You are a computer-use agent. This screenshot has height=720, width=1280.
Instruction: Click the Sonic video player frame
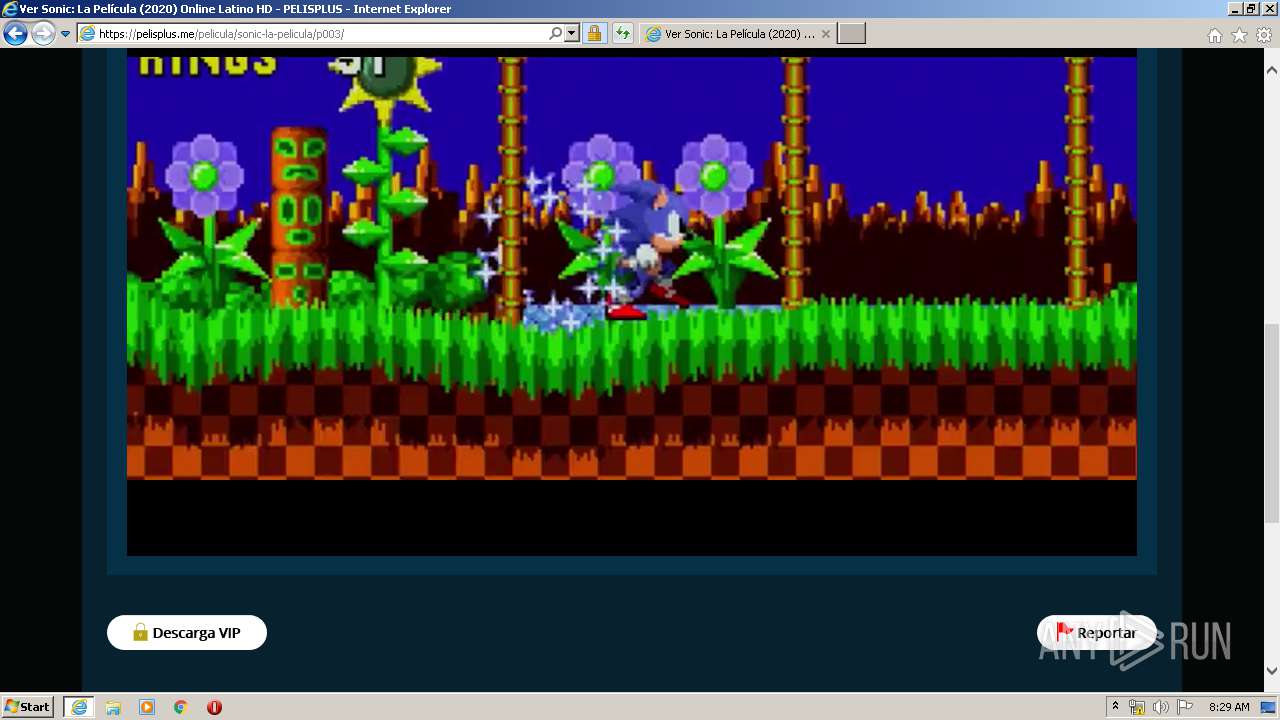(x=632, y=305)
